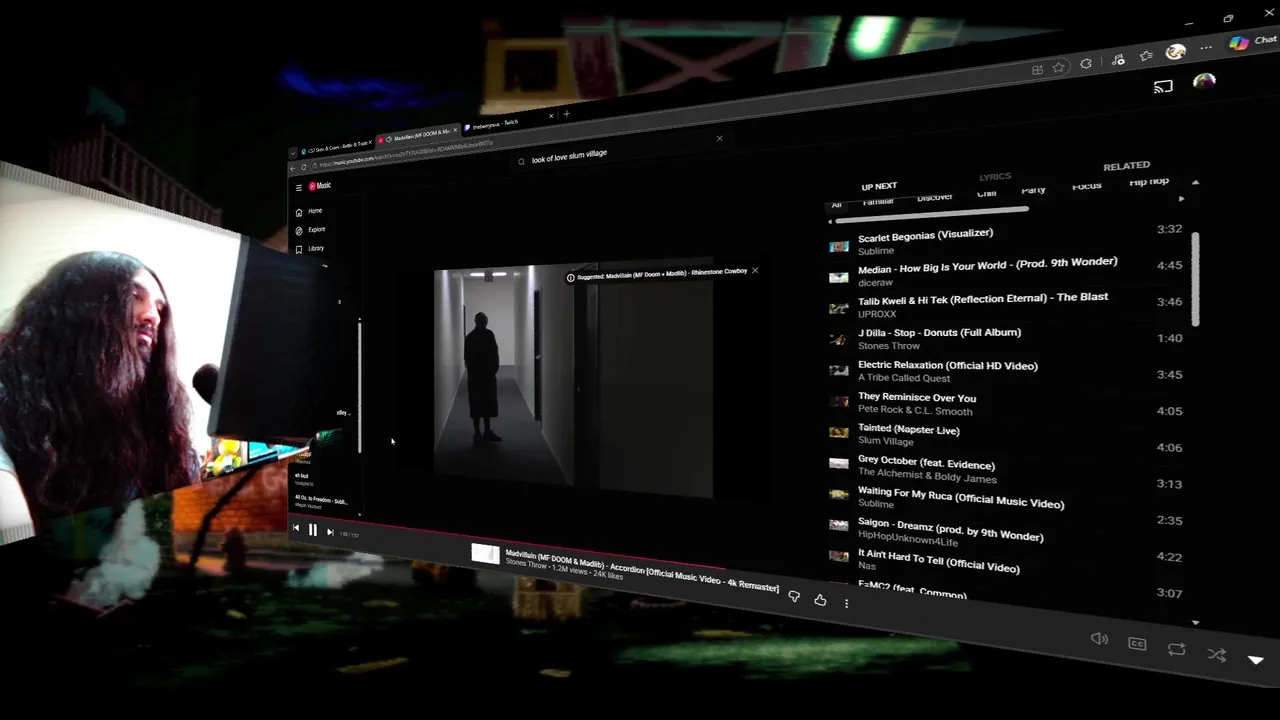
Task: Click the YouTube Music logo
Action: tap(320, 186)
